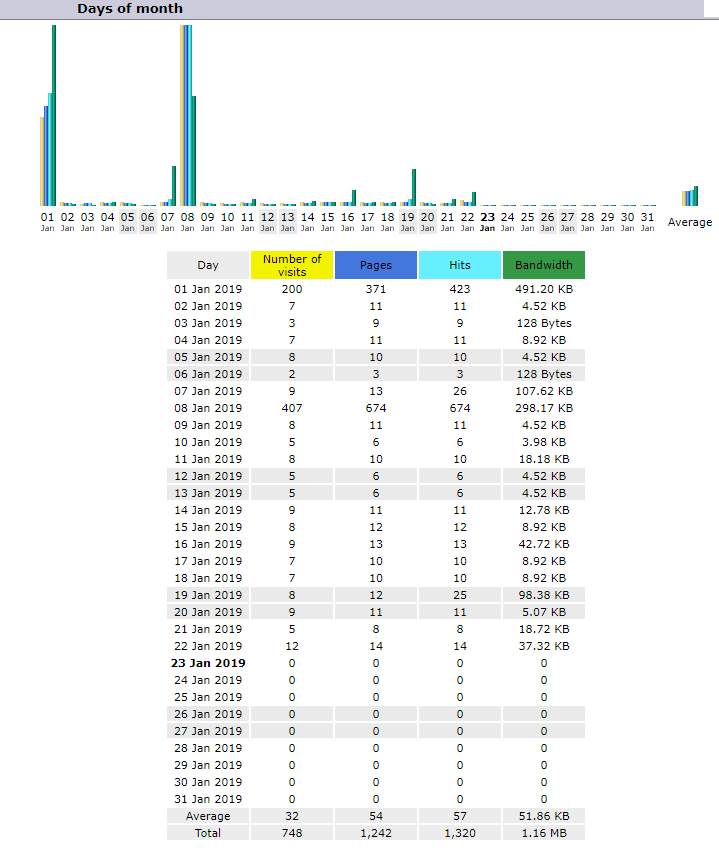Click the green bar for 07 Jan
Image resolution: width=719 pixels, height=848 pixels.
click(174, 185)
